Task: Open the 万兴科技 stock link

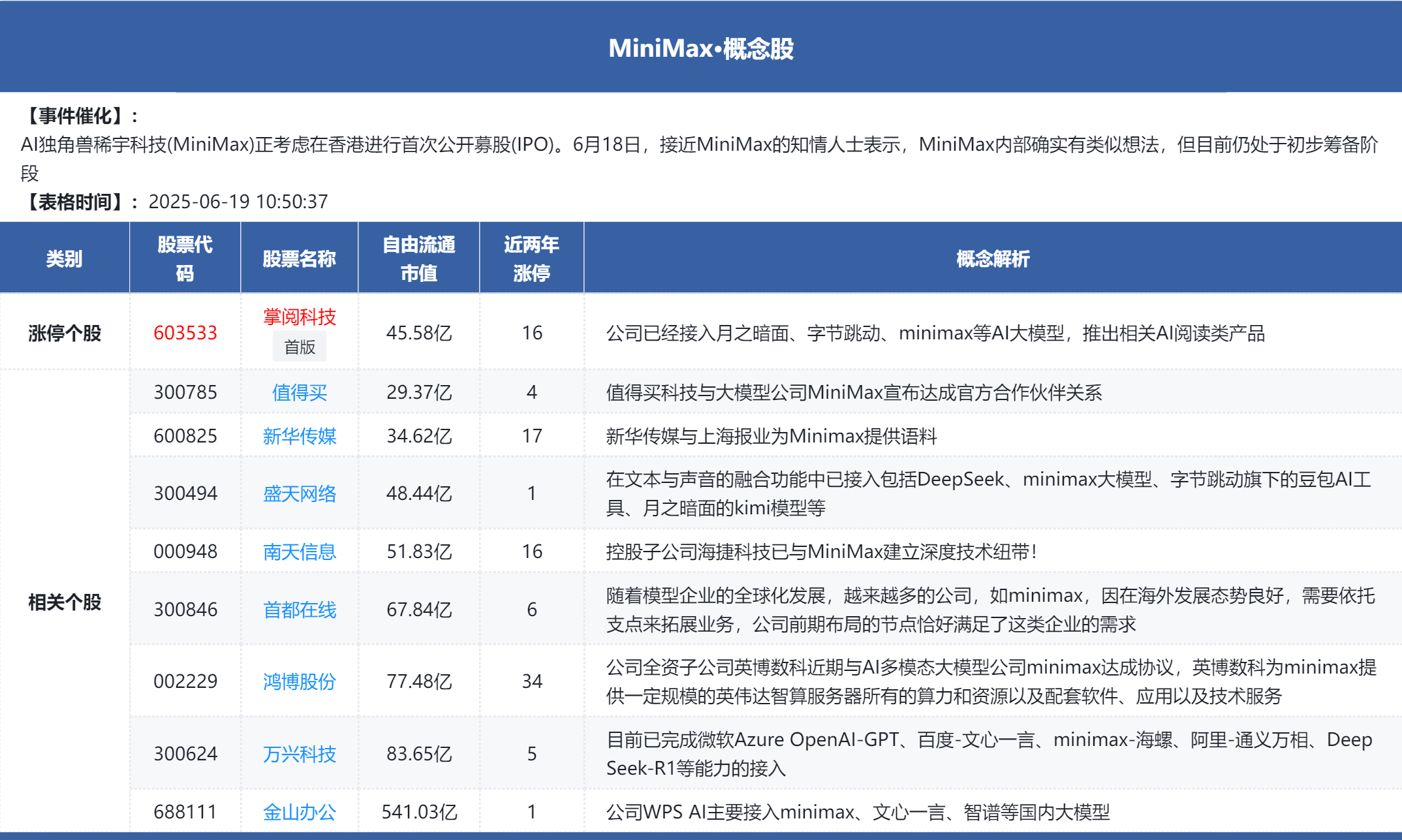Action: (299, 754)
